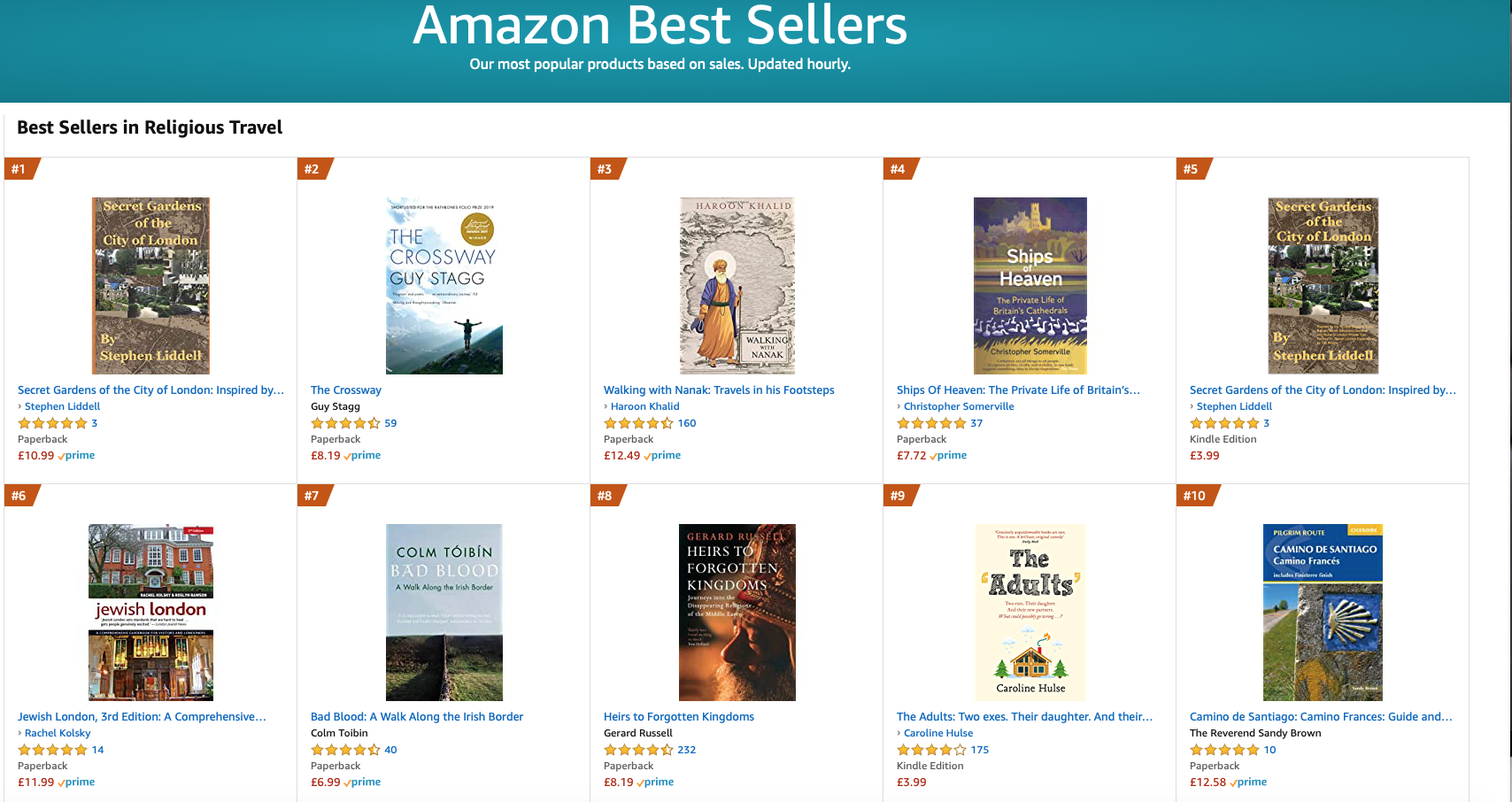Click the £12.58 price on Camino de Santiago

[1207, 783]
